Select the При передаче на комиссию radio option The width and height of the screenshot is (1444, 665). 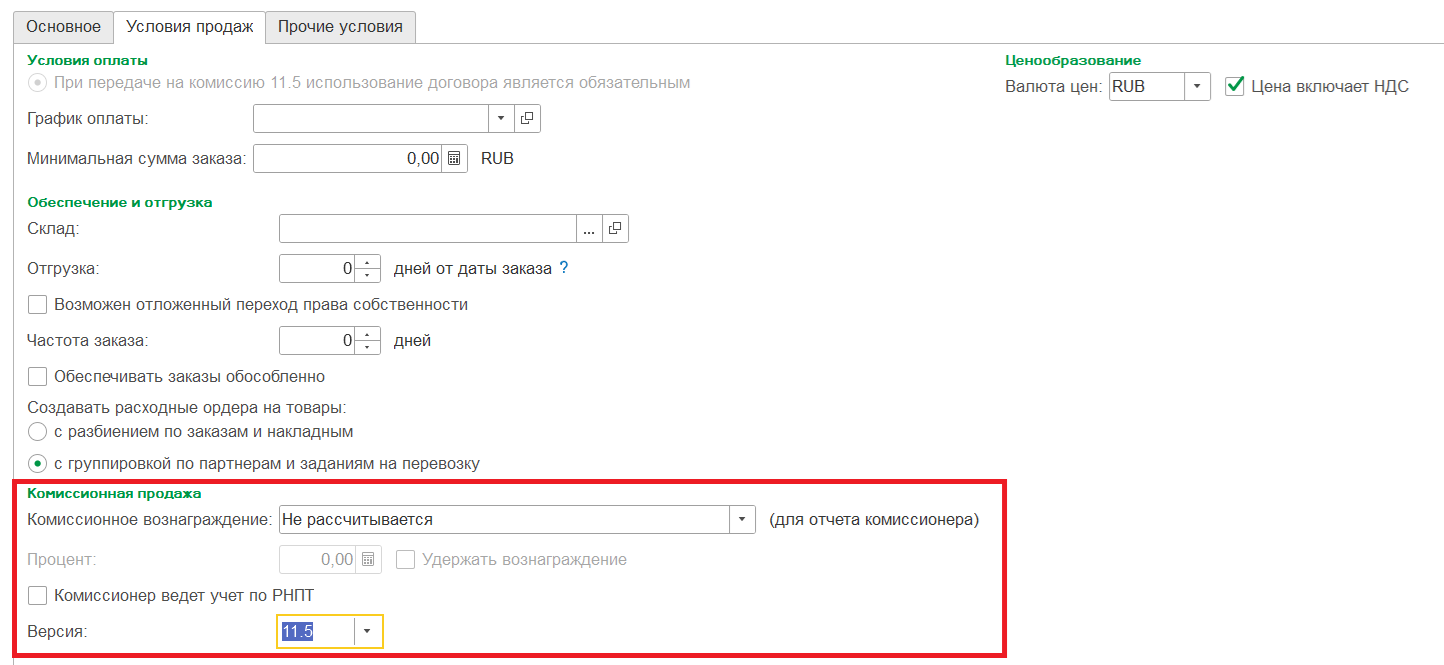pos(38,82)
